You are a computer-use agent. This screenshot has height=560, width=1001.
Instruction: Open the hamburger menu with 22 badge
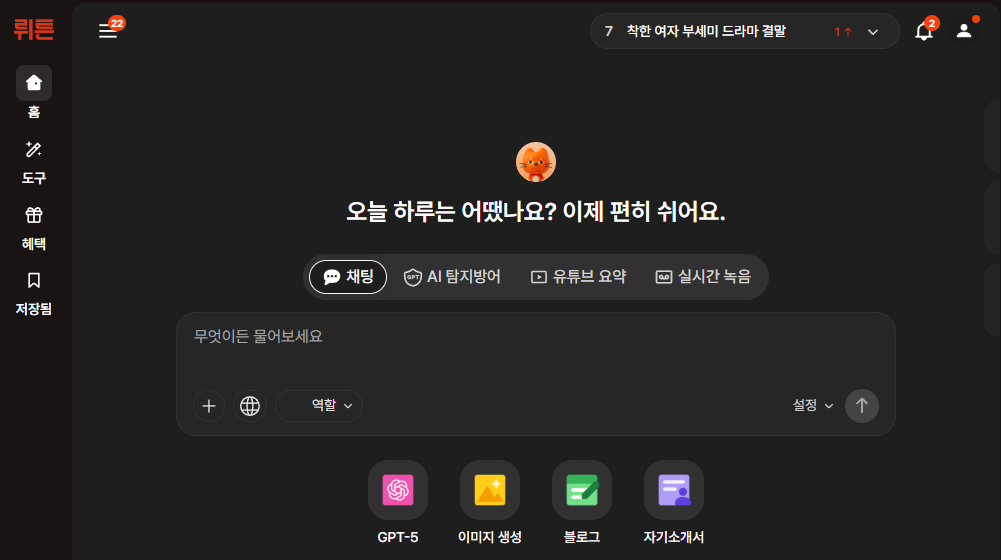[x=108, y=31]
